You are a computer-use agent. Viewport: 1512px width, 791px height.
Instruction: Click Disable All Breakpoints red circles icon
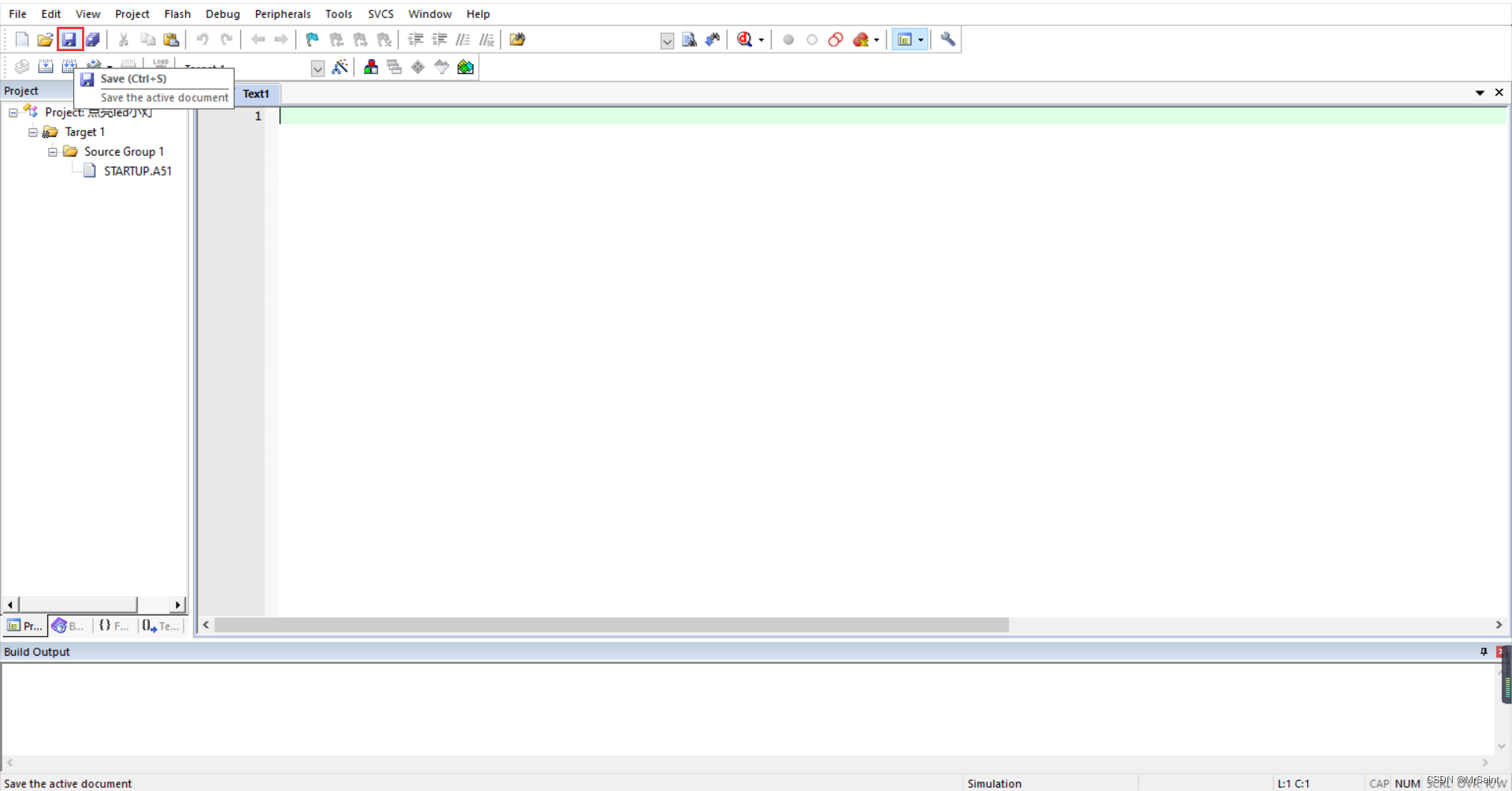(x=836, y=39)
